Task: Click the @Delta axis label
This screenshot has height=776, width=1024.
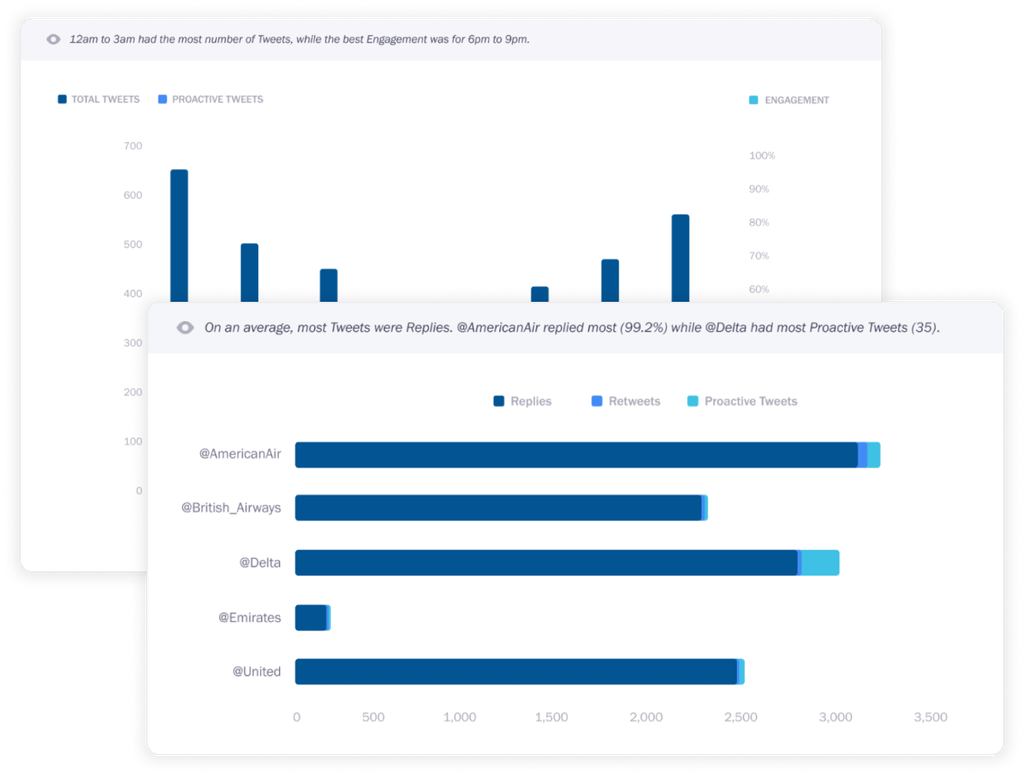Action: [260, 563]
